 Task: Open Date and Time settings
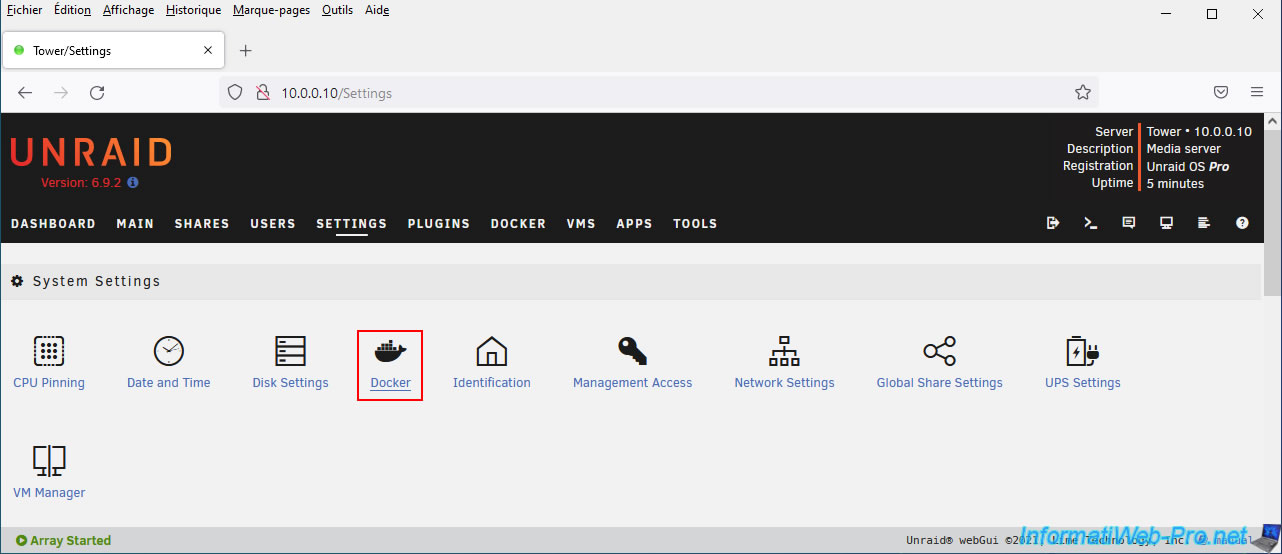pyautogui.click(x=168, y=352)
